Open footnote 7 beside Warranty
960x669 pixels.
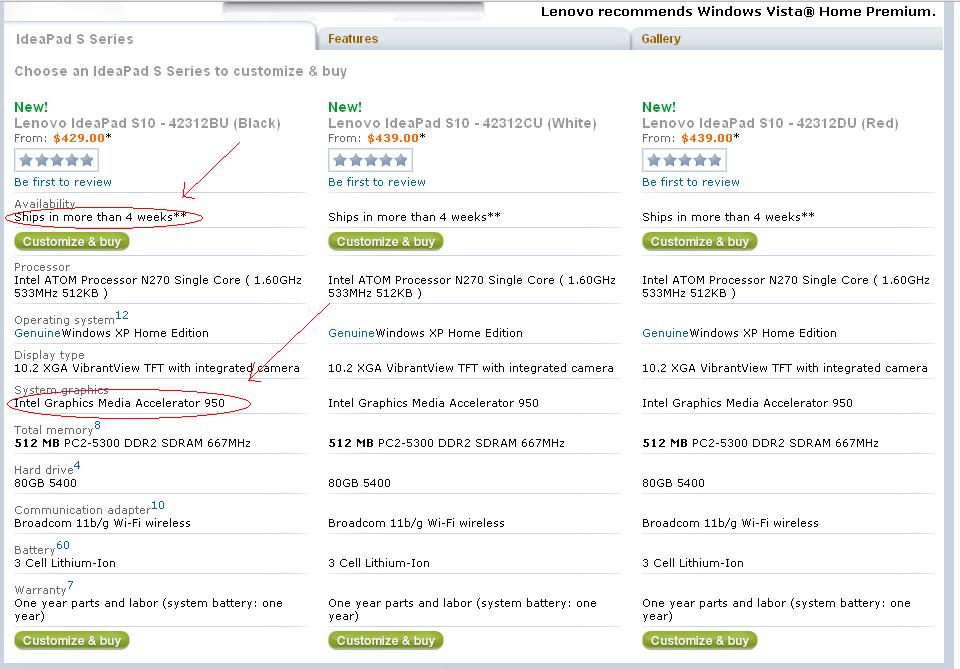pos(70,585)
